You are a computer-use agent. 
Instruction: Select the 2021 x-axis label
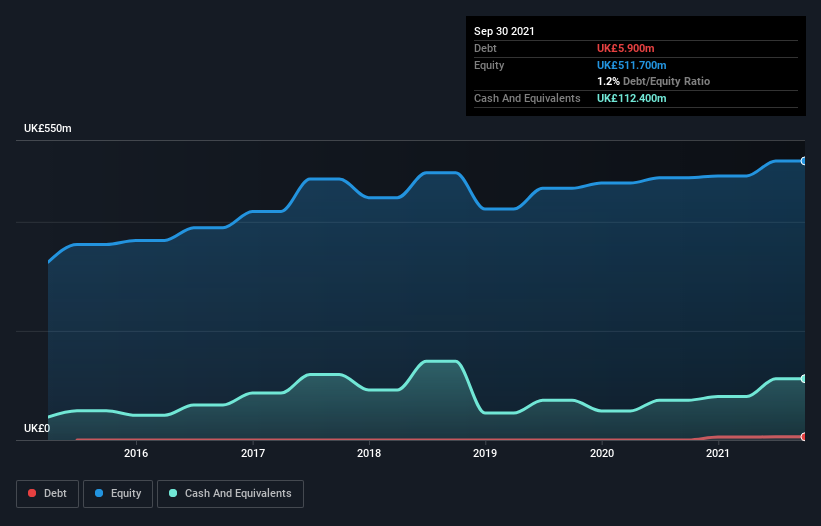tap(718, 453)
